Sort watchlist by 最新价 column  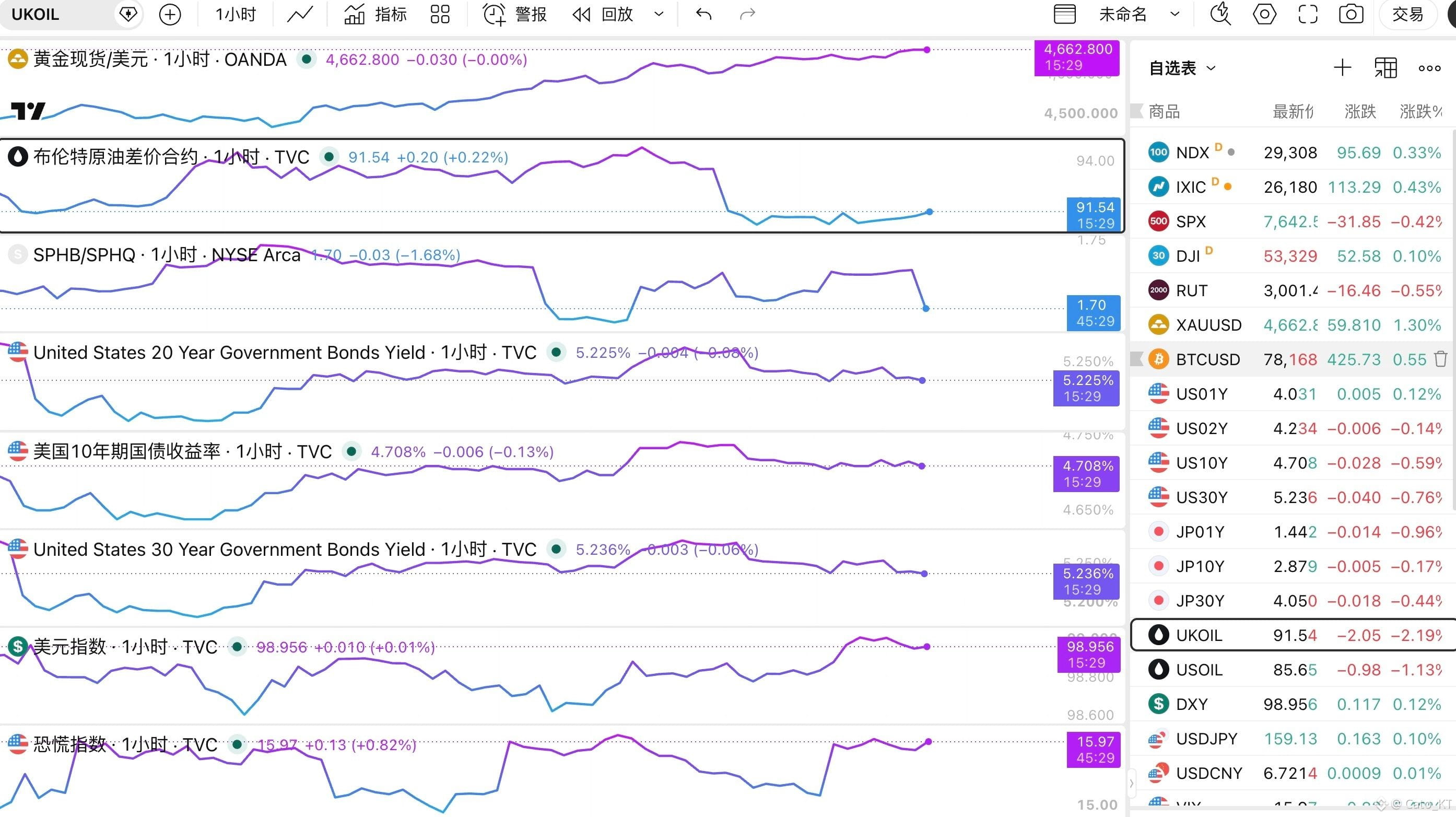coord(1293,111)
